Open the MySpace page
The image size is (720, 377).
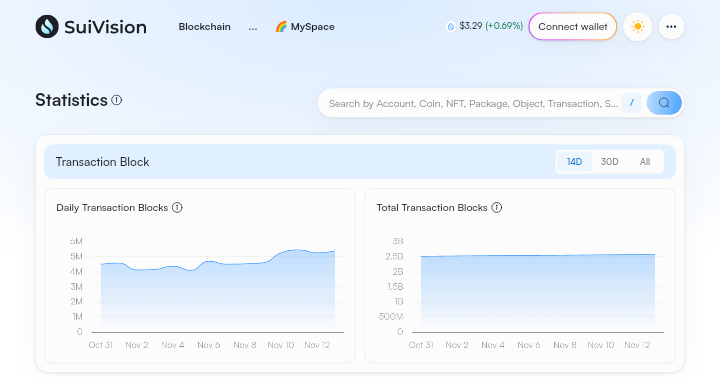tap(305, 27)
